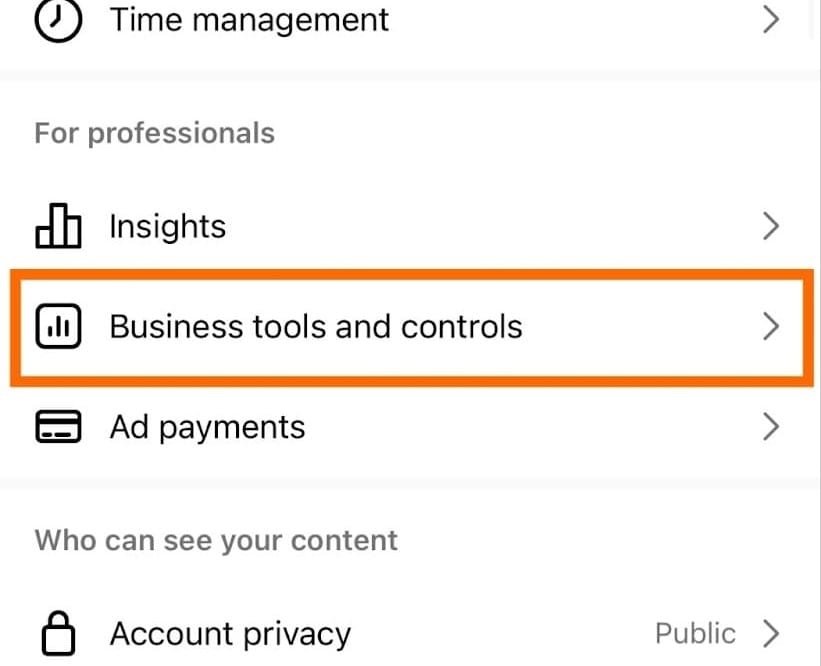Select the Time management menu entry
Image resolution: width=821 pixels, height=666 pixels.
(248, 19)
